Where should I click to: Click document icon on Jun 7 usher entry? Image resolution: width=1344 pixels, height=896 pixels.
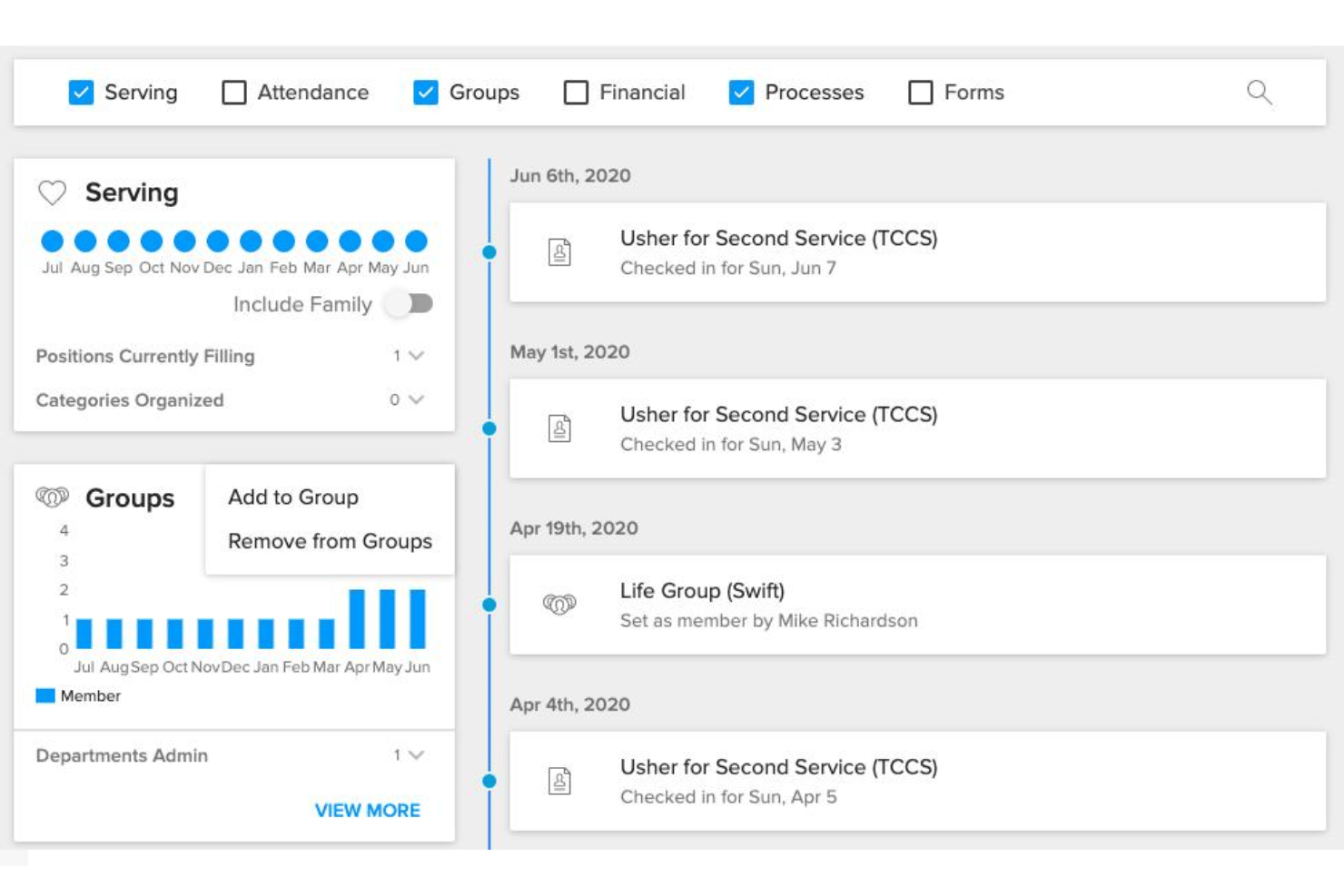coord(559,251)
